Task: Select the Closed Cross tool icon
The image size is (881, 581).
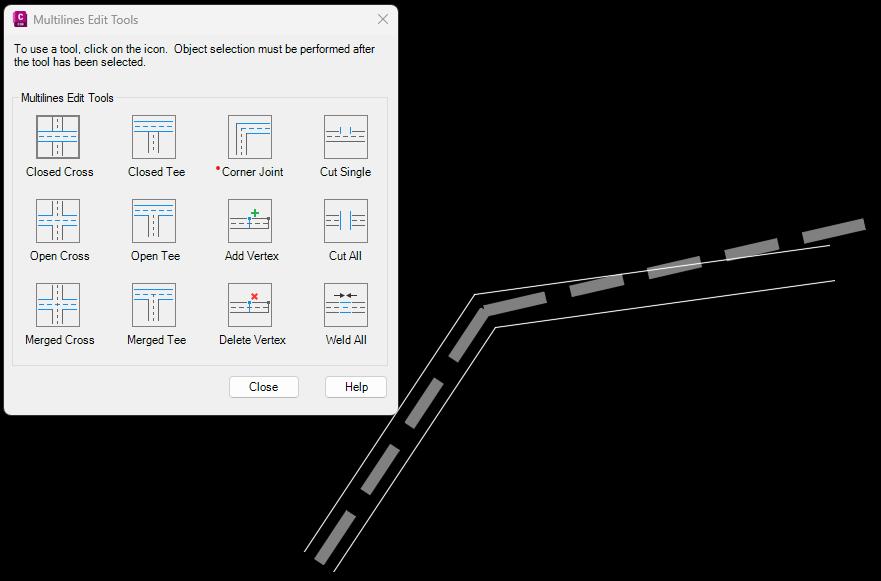Action: click(58, 137)
